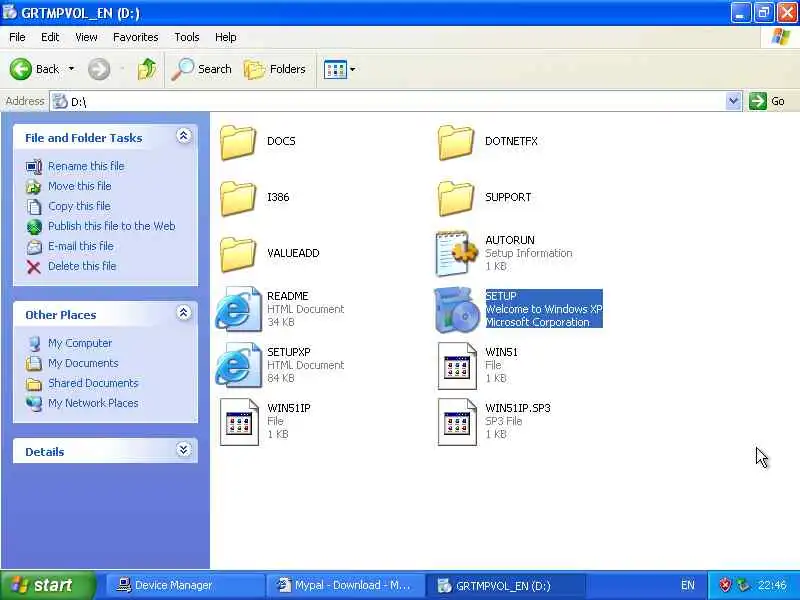Click the Rename this file icon

(x=34, y=167)
